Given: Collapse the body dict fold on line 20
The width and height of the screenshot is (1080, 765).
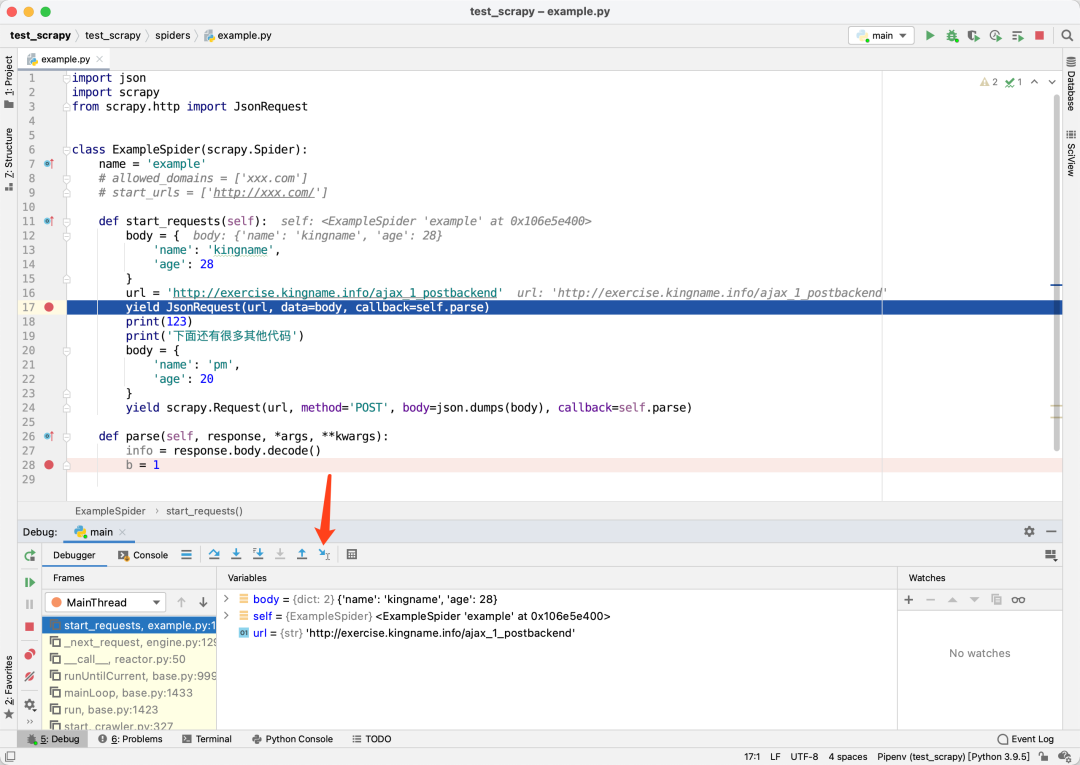Looking at the screenshot, I should pos(67,350).
